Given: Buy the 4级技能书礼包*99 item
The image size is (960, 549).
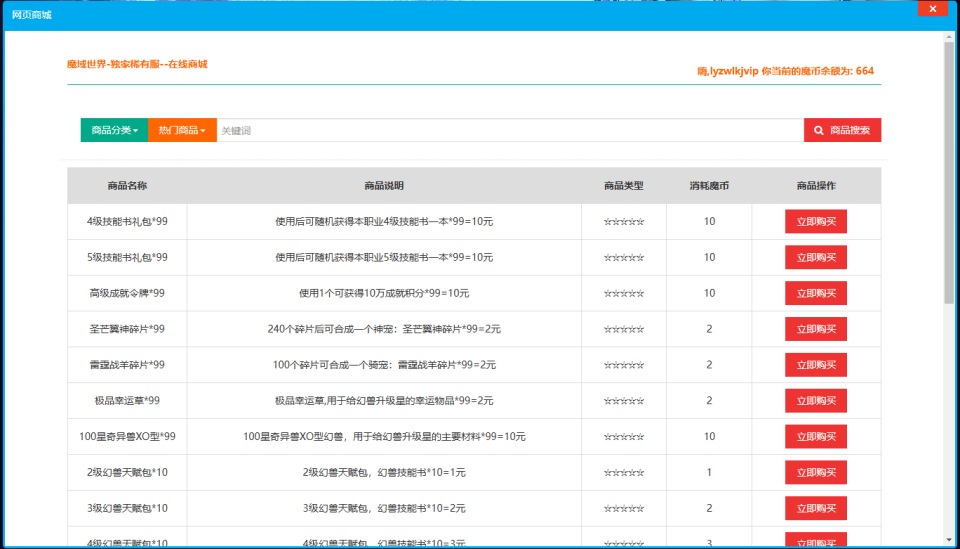Looking at the screenshot, I should (815, 222).
